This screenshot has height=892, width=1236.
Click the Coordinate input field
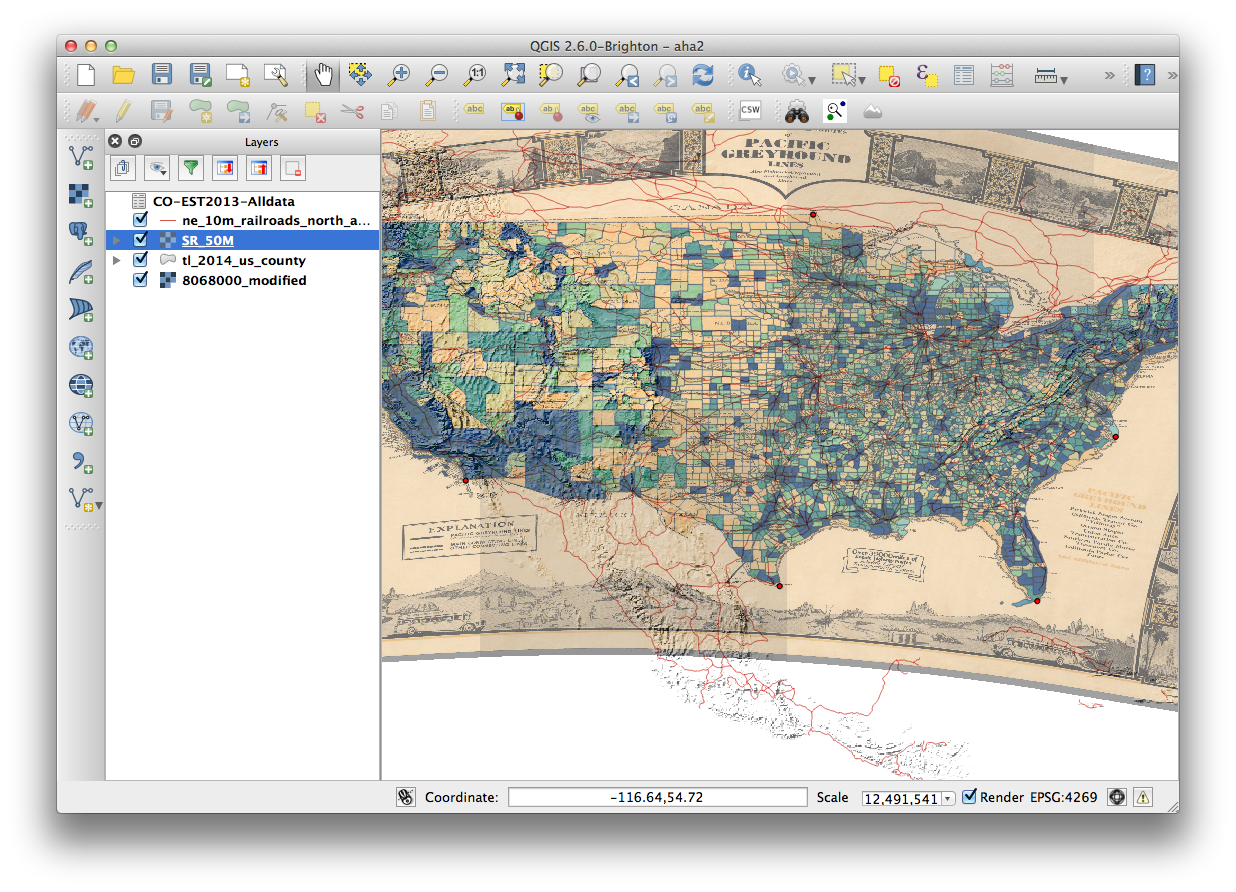(x=657, y=797)
